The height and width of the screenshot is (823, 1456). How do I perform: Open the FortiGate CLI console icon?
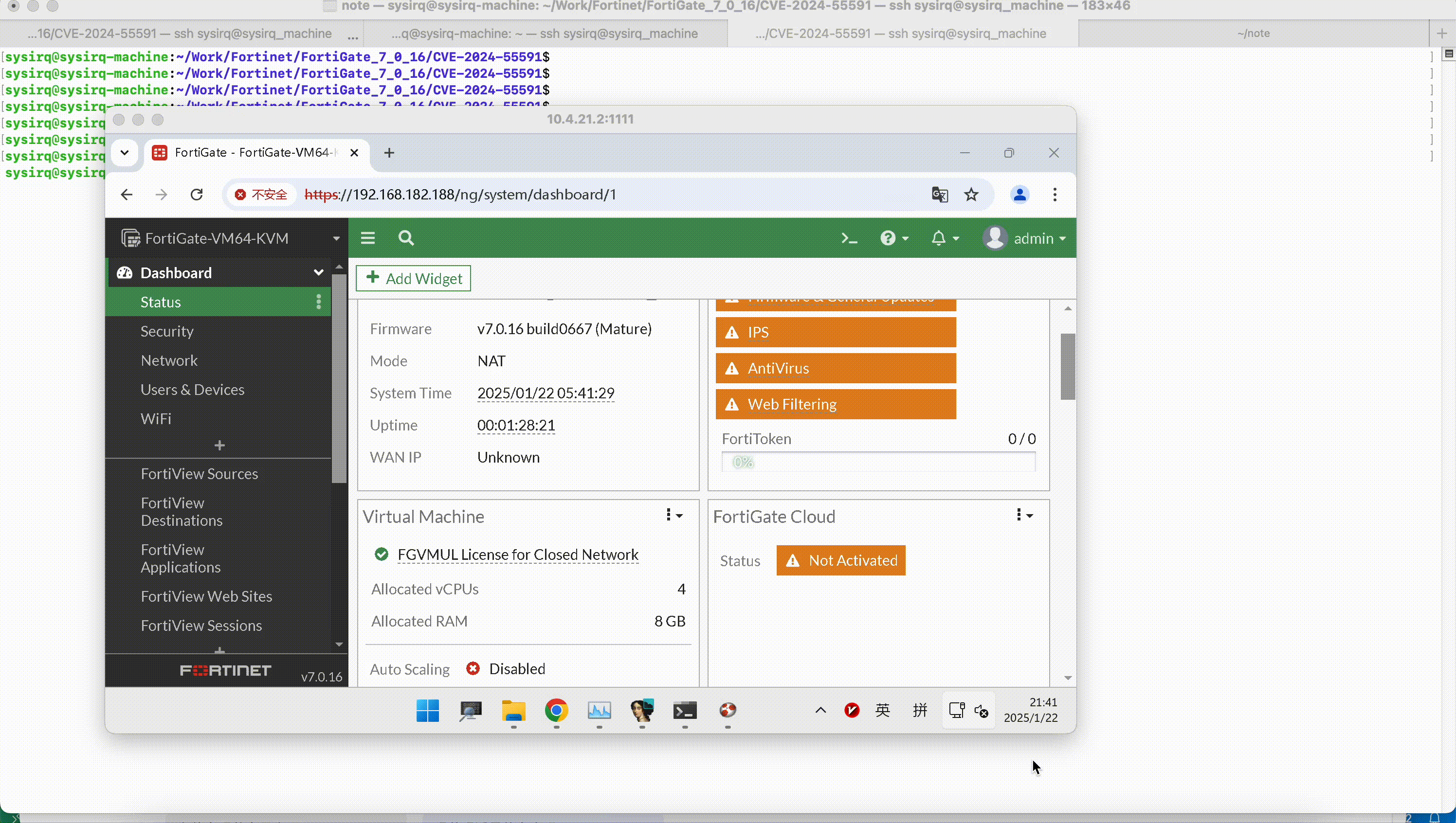click(849, 238)
